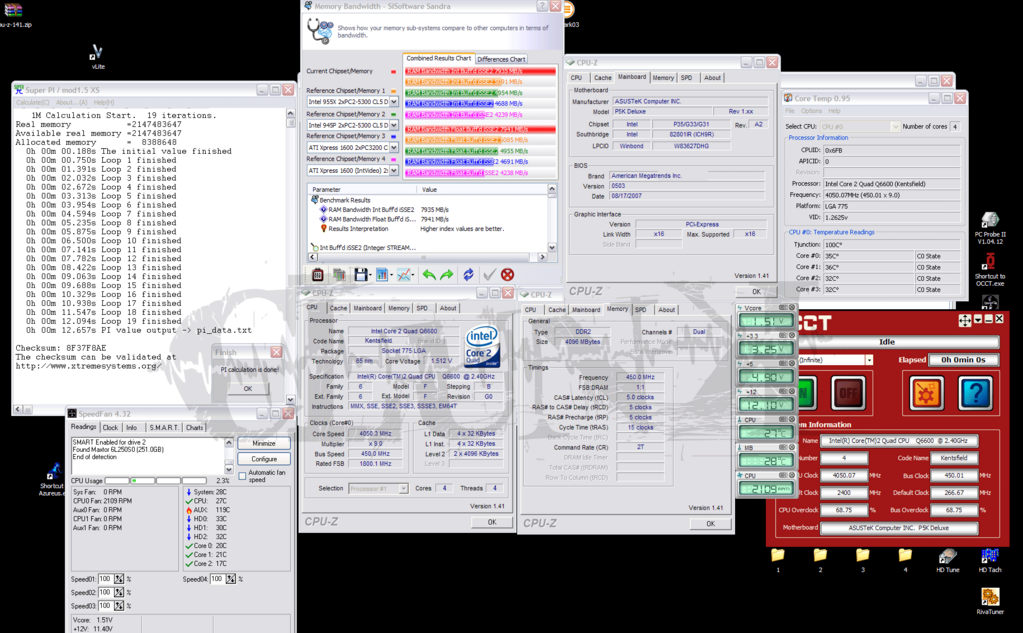1023x633 pixels.
Task: Open the Shortcut to OCCT.exe desktop icon
Action: click(x=990, y=269)
